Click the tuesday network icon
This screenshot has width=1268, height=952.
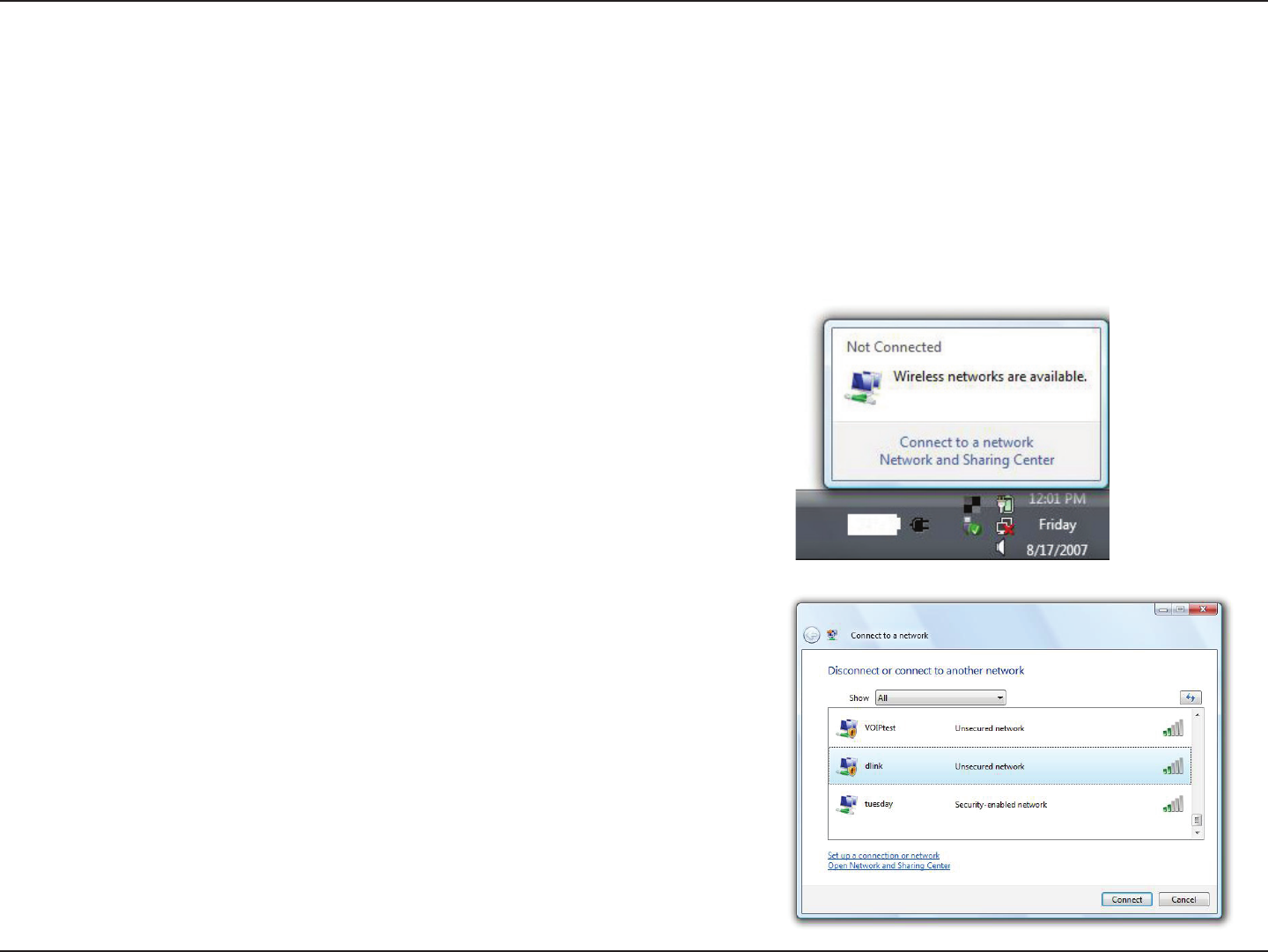tap(847, 804)
